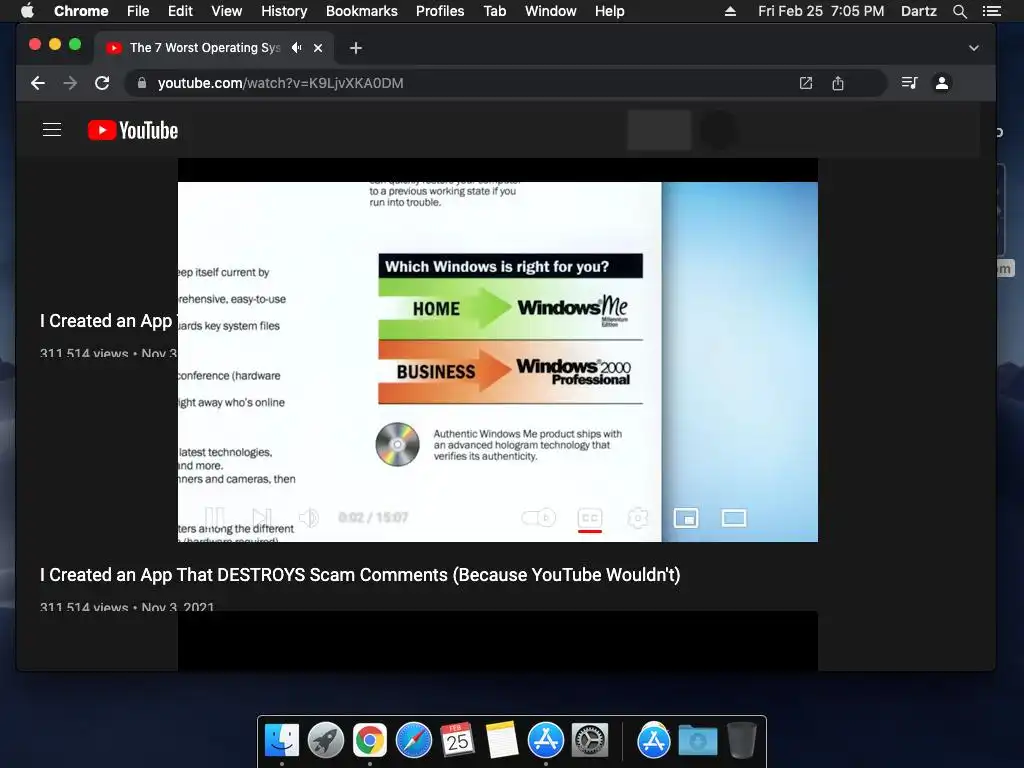This screenshot has height=768, width=1024.
Task: Open the App Store beside Notes in the Dock
Action: [545, 741]
